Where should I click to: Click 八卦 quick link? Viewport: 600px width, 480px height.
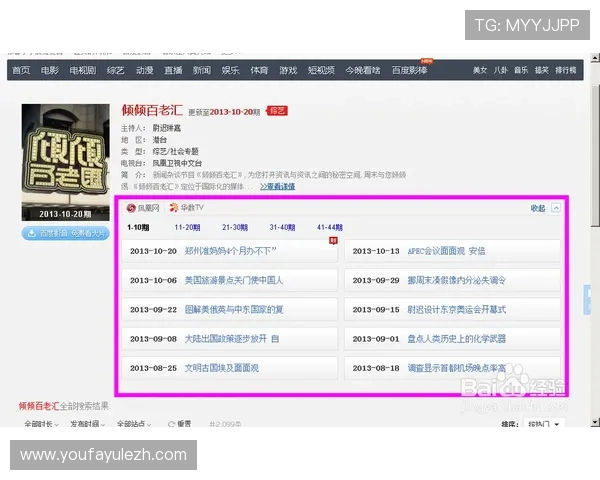coord(501,70)
